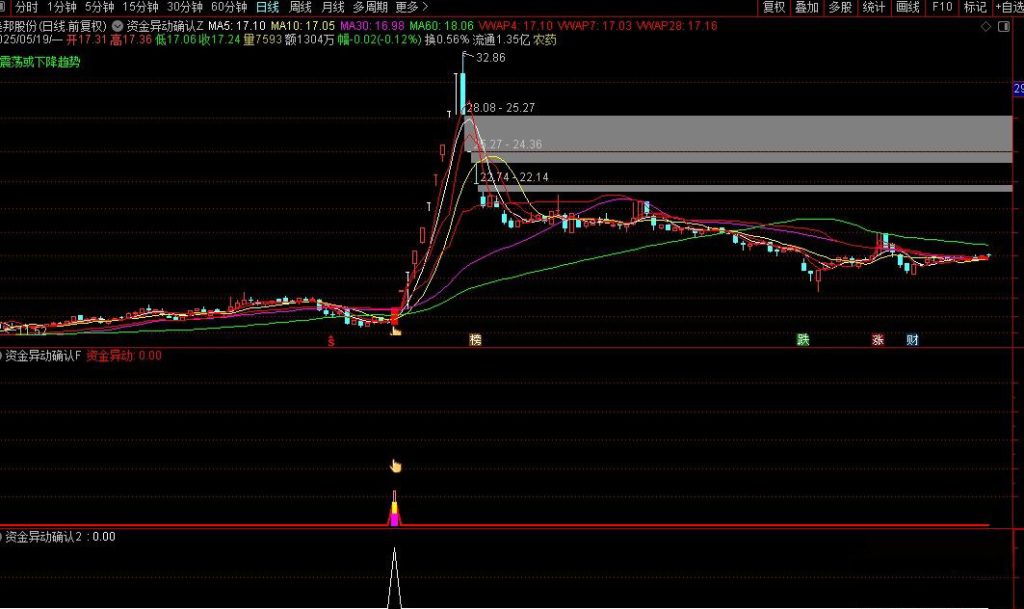The image size is (1024, 609).
Task: Toggle 多股 multi-stock view
Action: (839, 7)
